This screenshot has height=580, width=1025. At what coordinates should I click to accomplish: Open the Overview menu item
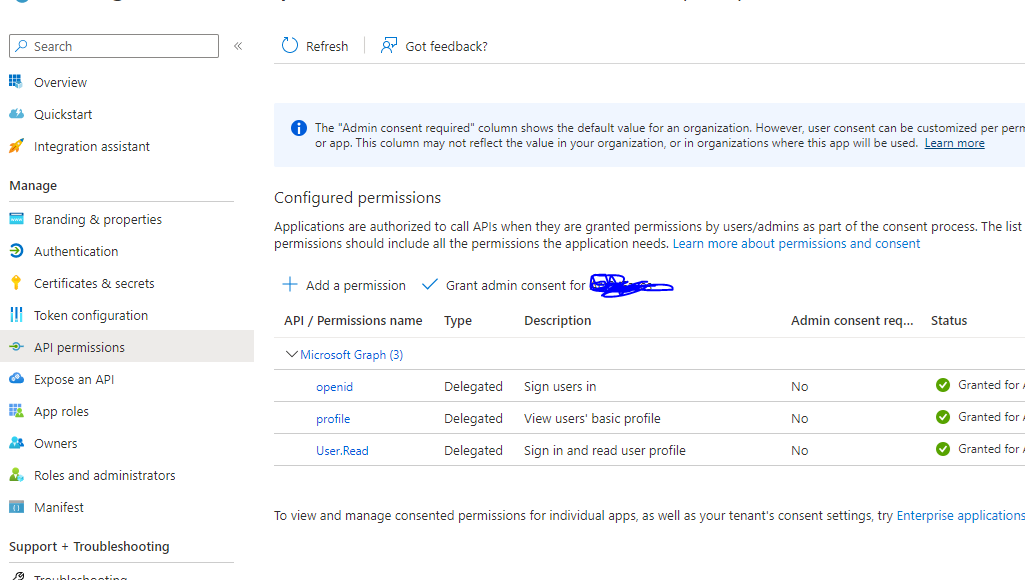pos(60,82)
